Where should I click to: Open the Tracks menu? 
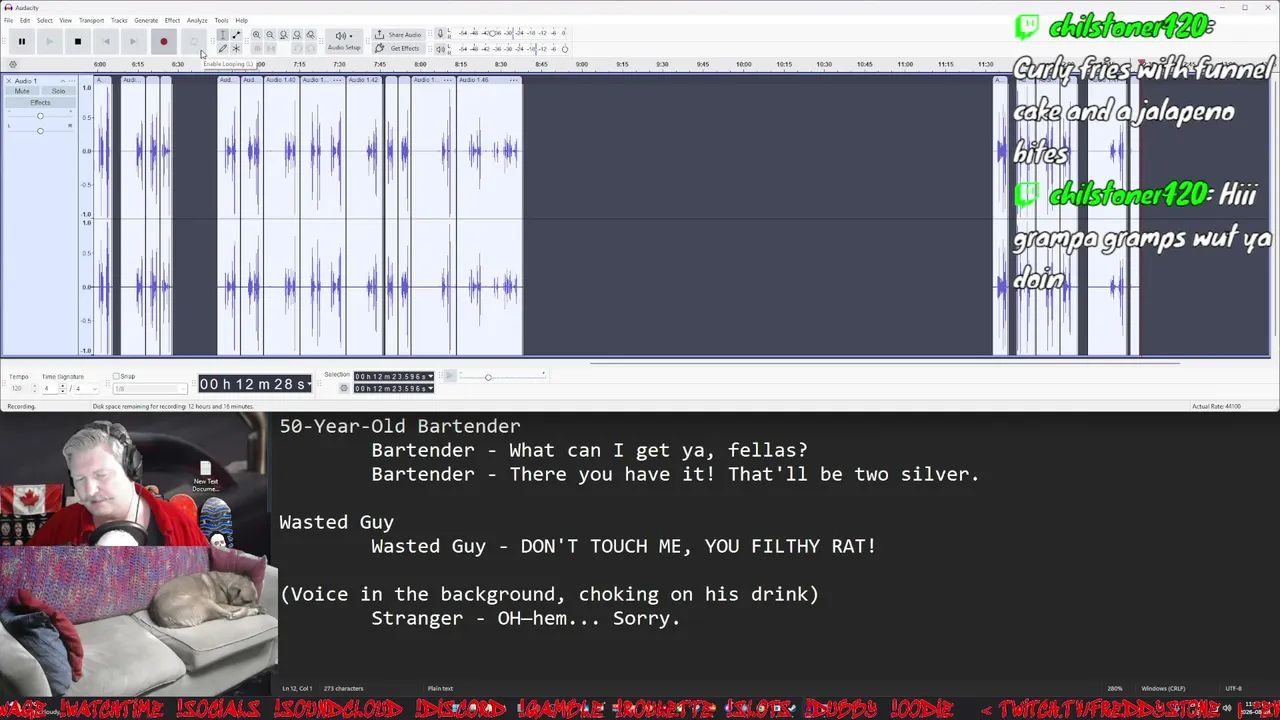pyautogui.click(x=119, y=20)
